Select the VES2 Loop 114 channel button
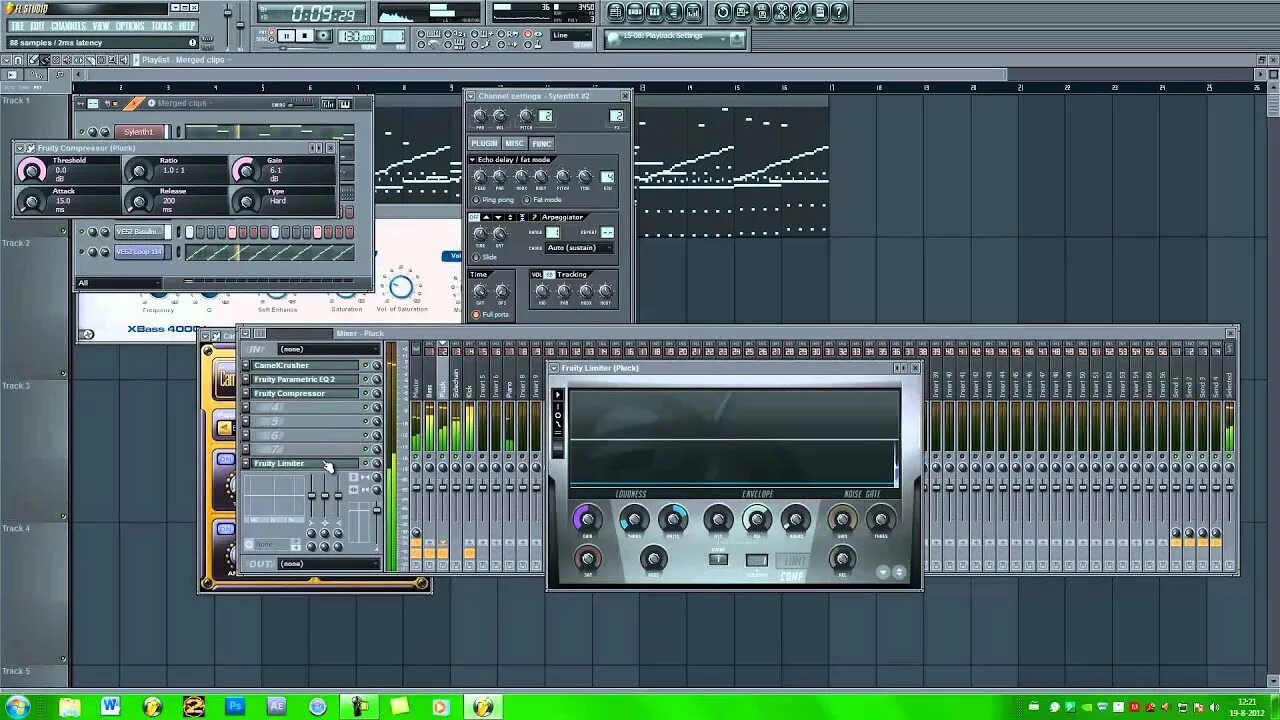1280x720 pixels. [x=139, y=252]
